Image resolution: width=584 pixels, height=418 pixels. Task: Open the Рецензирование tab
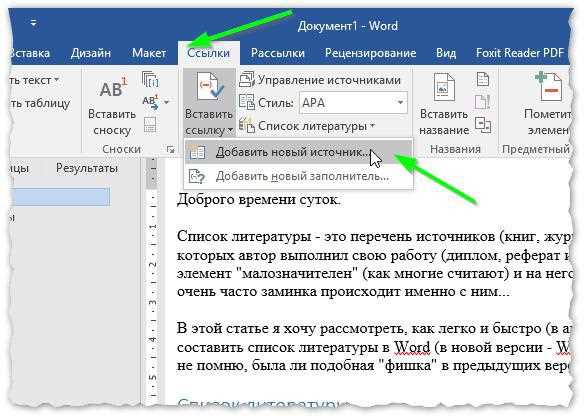(x=370, y=53)
